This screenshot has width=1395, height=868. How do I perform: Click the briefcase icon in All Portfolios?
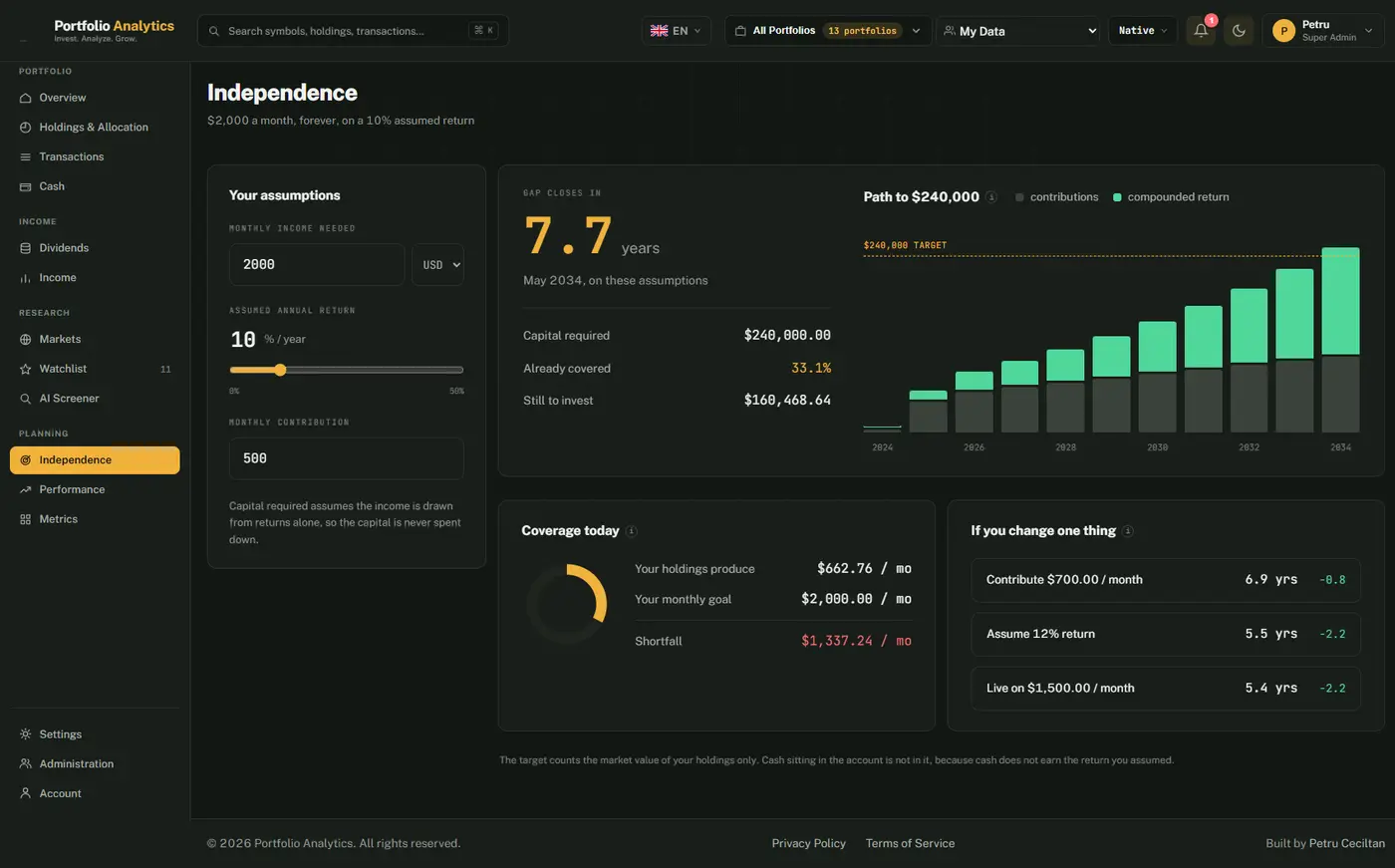coord(740,31)
